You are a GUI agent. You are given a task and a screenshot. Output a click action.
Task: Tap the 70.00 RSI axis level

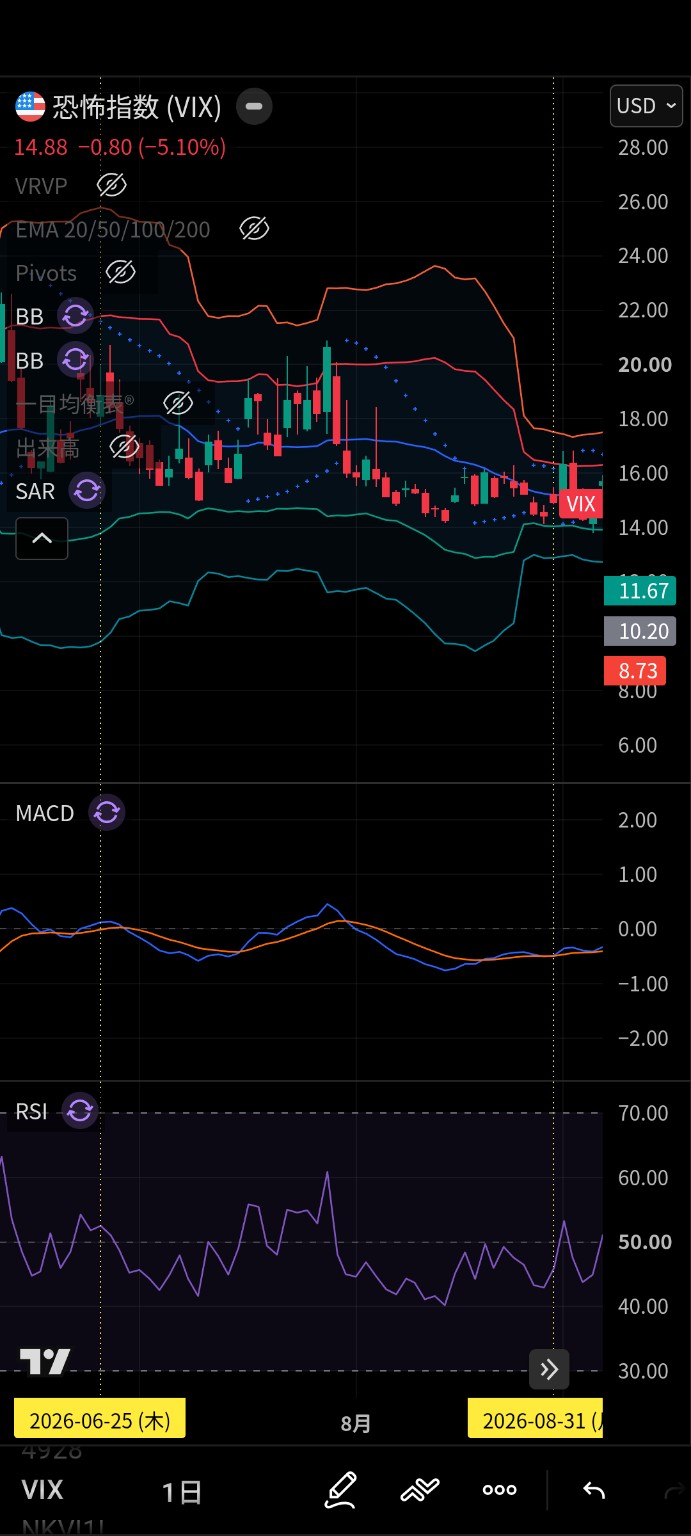click(644, 1112)
